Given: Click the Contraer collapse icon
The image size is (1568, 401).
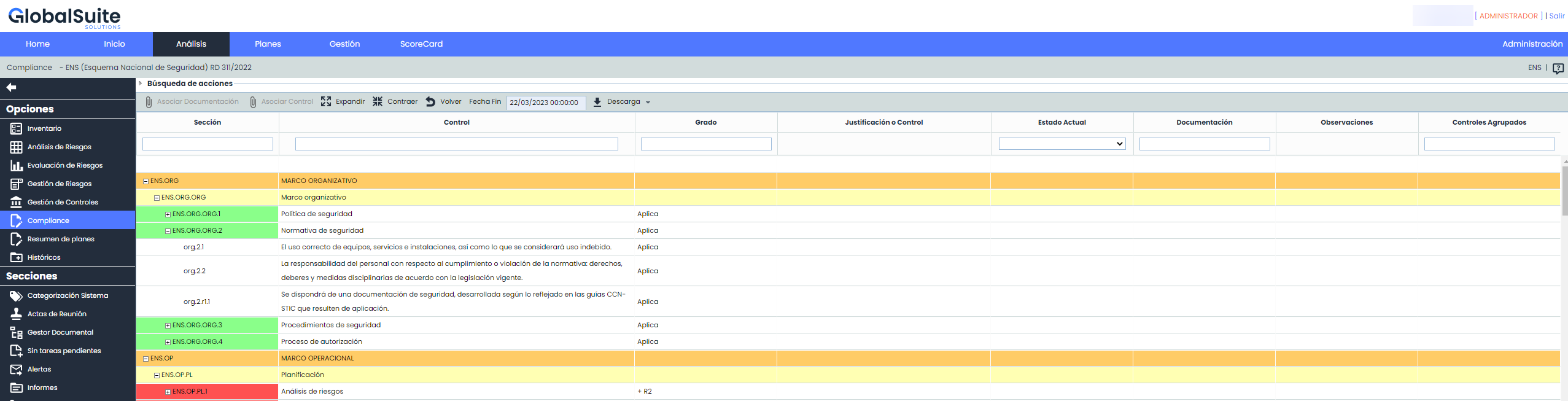Looking at the screenshot, I should [x=378, y=102].
